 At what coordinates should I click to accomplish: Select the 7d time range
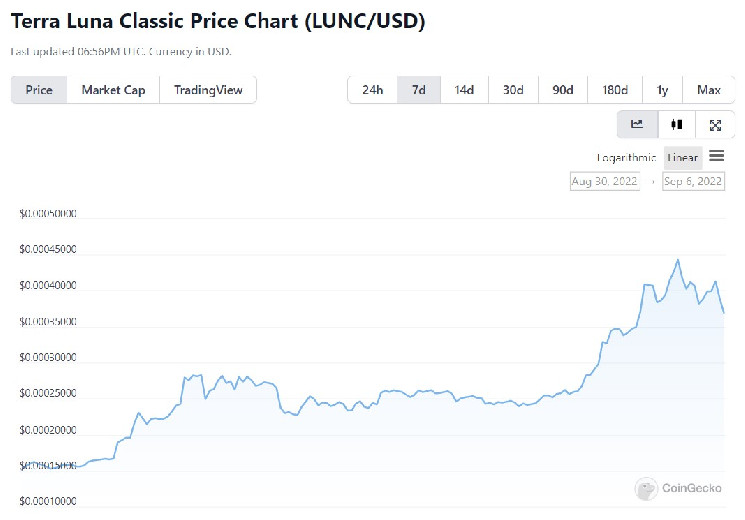pyautogui.click(x=419, y=90)
